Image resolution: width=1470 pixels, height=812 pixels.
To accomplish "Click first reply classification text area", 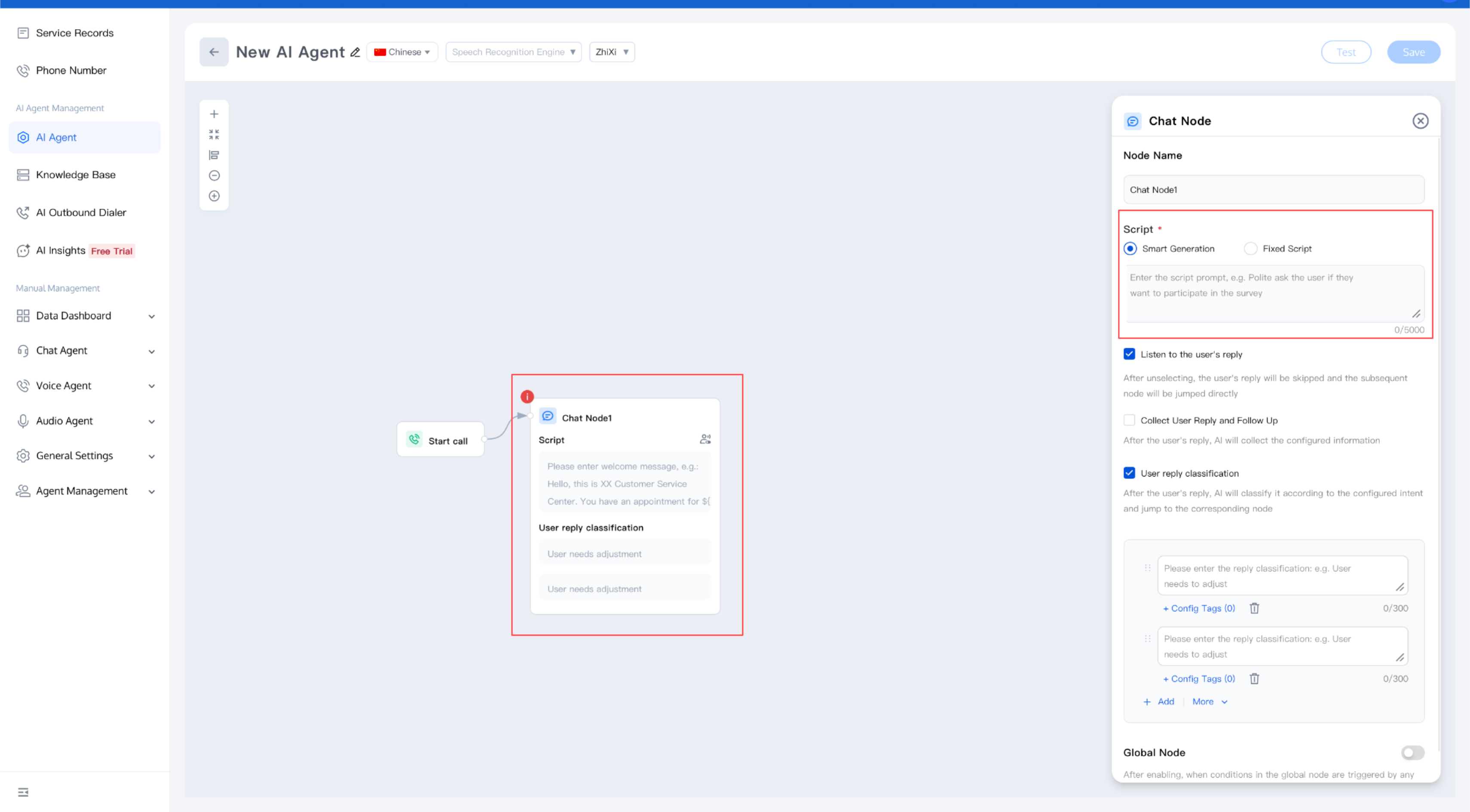I will 1282,576.
